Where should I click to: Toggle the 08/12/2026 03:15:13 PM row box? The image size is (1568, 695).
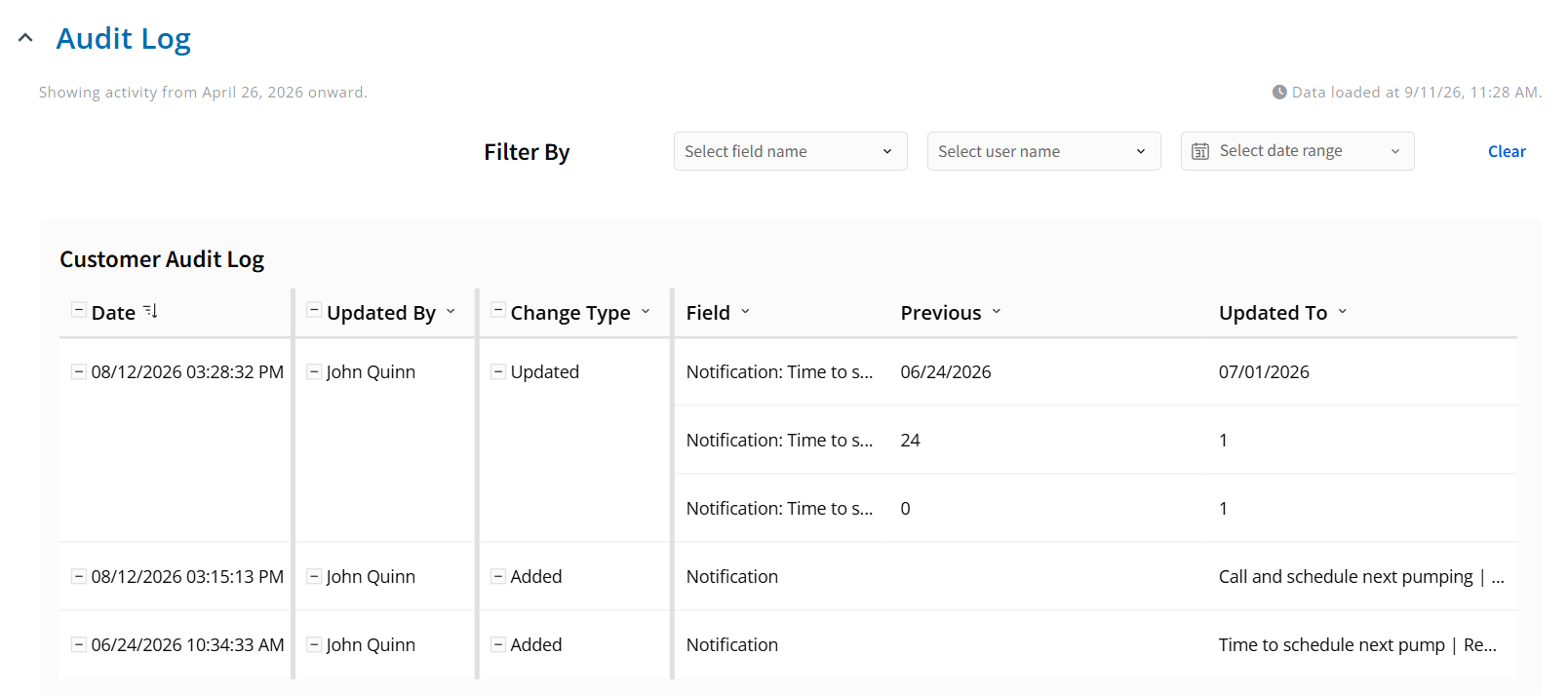pos(78,576)
